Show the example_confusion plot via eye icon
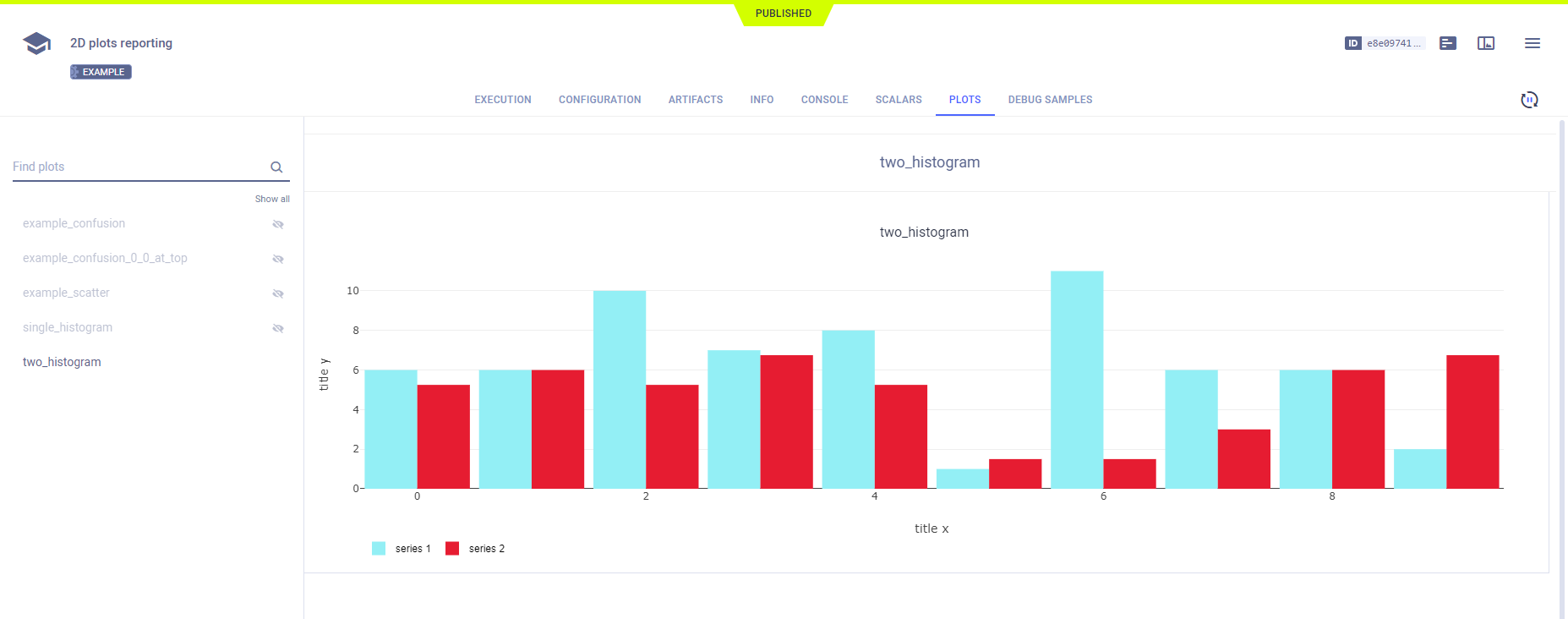 pyautogui.click(x=278, y=224)
